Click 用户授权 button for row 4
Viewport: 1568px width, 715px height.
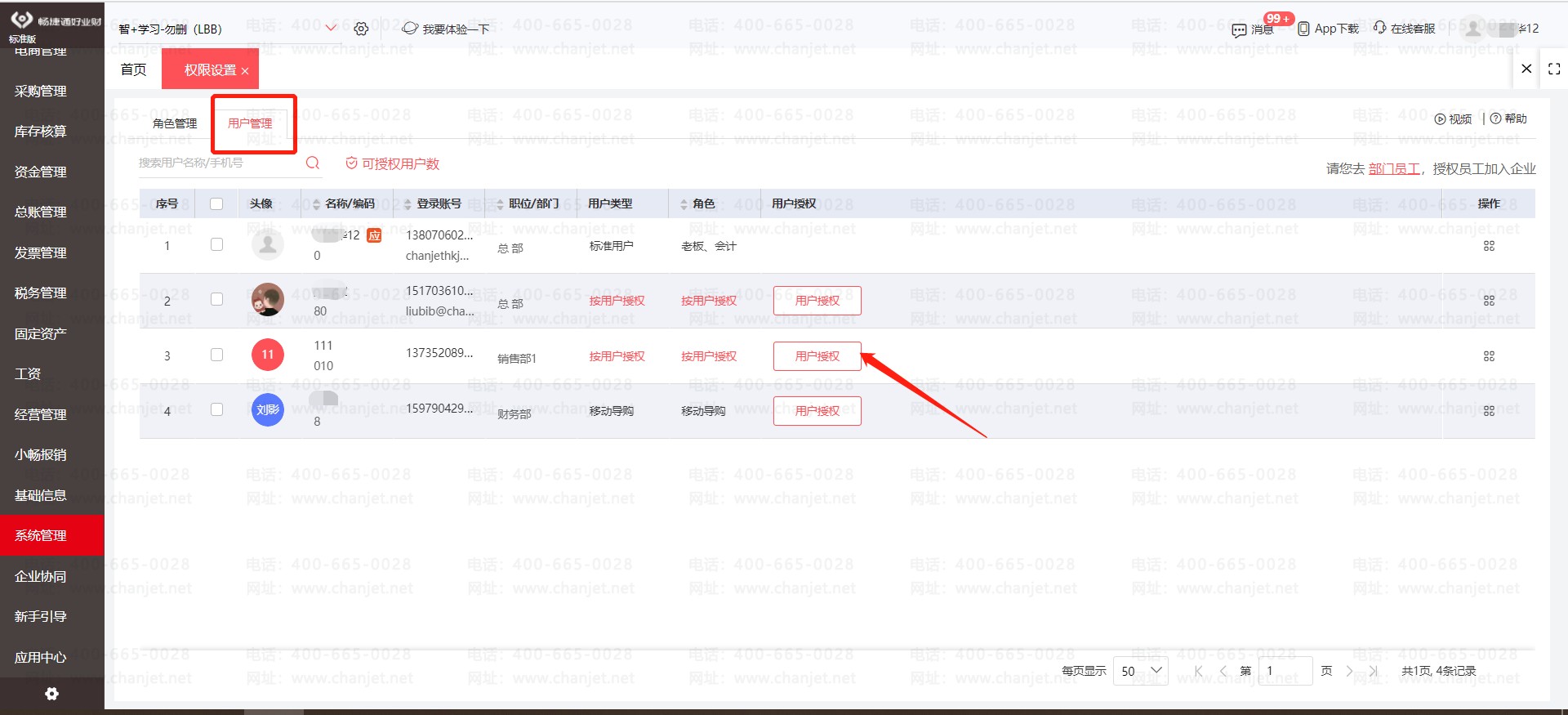pyautogui.click(x=817, y=411)
